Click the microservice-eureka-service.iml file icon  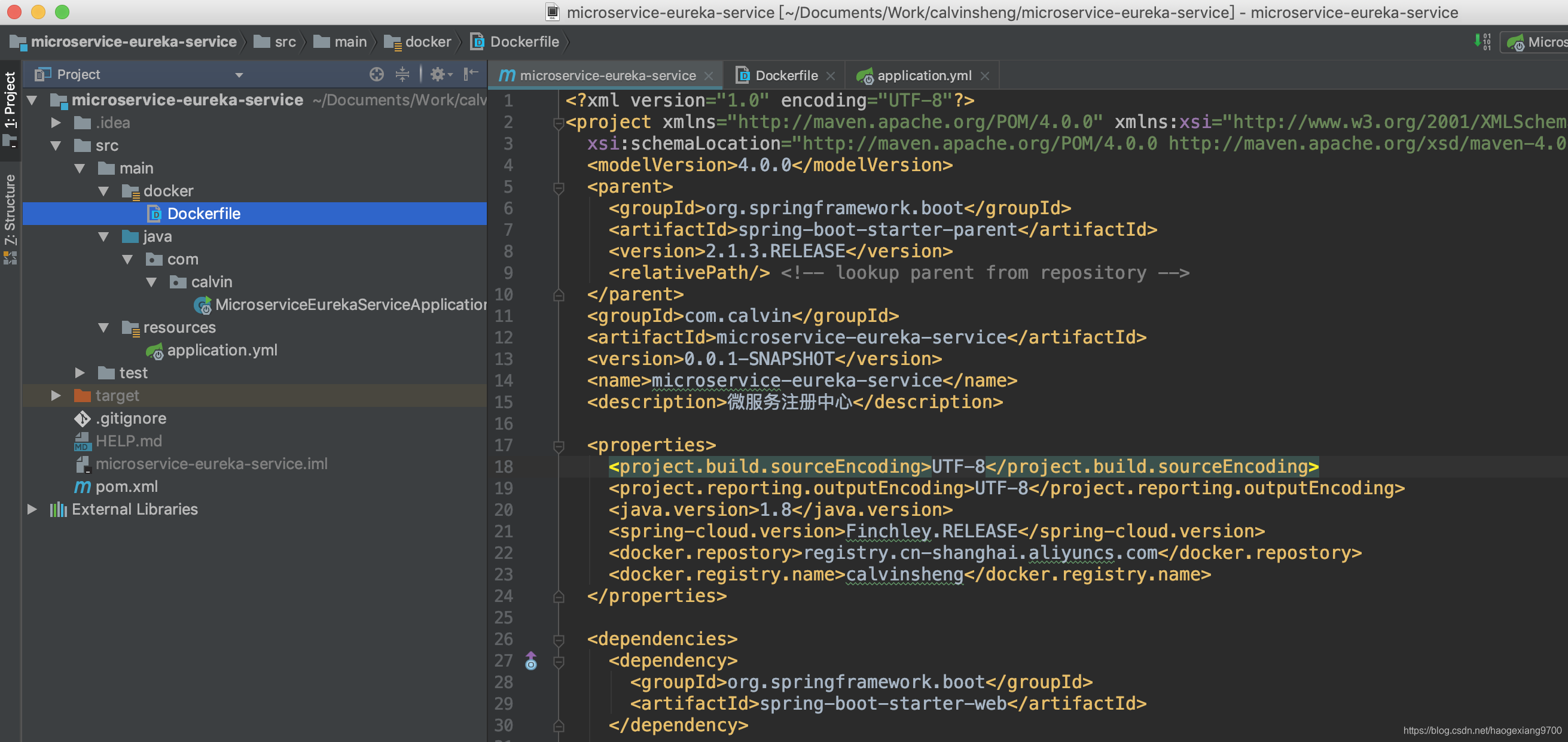83,464
